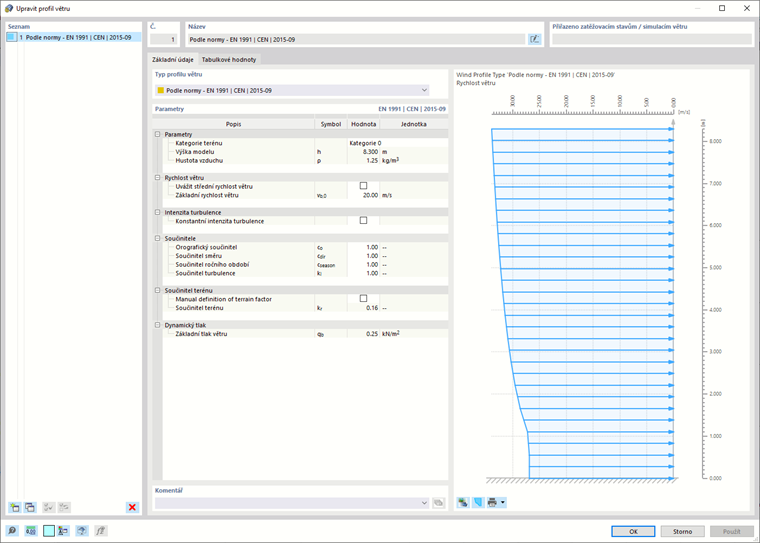Switch to 'Základní údaje' tab
Image resolution: width=760 pixels, height=543 pixels.
click(173, 60)
